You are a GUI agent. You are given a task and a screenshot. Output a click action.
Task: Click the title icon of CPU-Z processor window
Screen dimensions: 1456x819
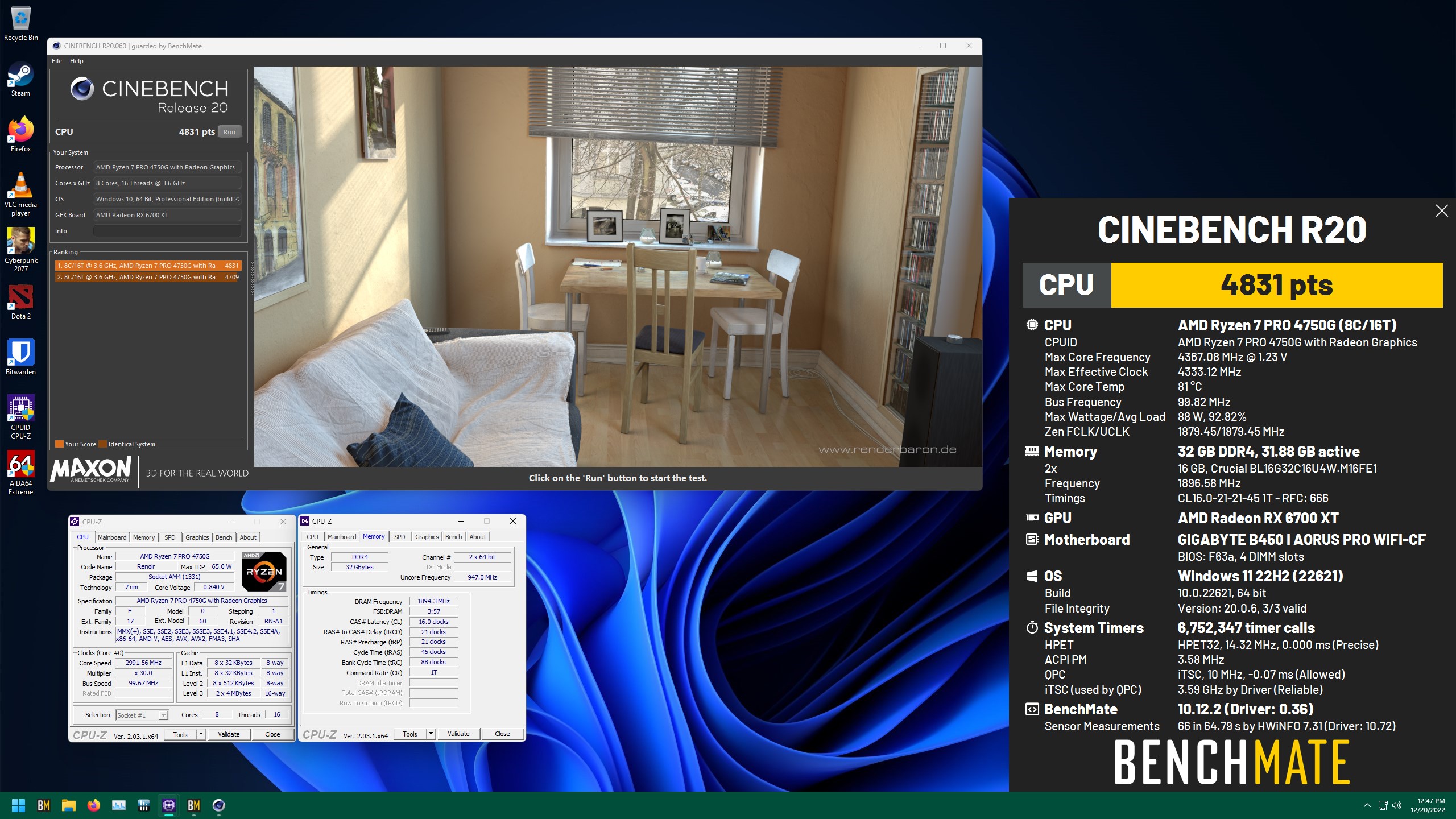pyautogui.click(x=75, y=522)
